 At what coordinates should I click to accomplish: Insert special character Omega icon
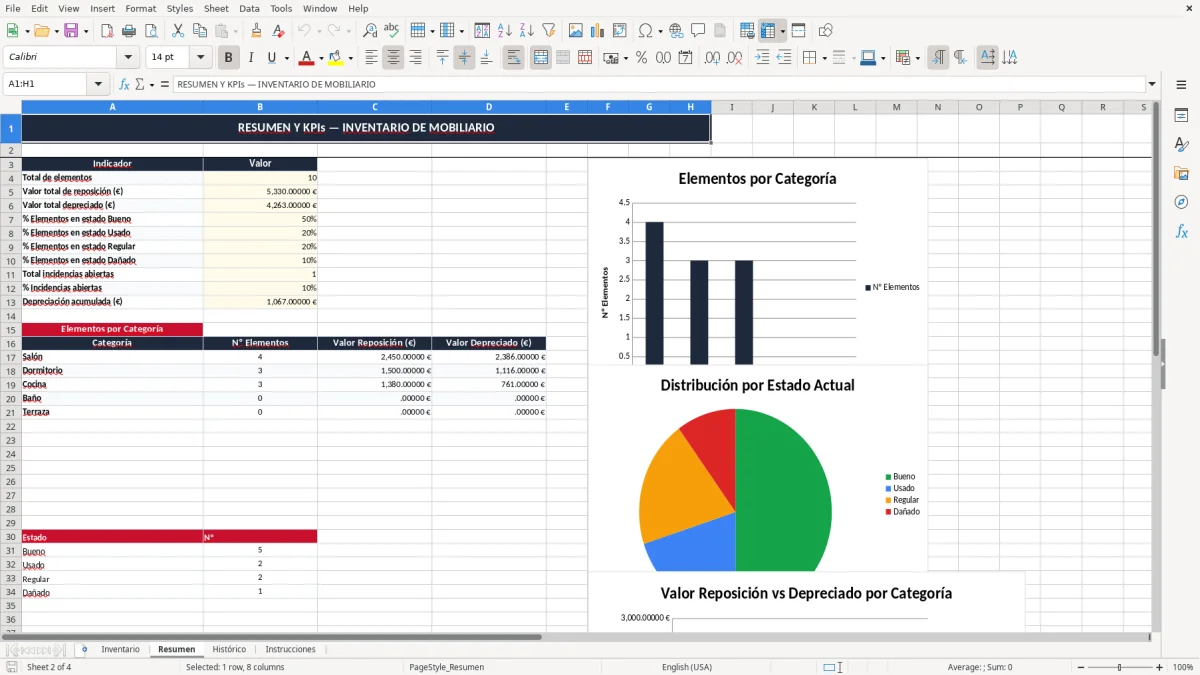[645, 31]
